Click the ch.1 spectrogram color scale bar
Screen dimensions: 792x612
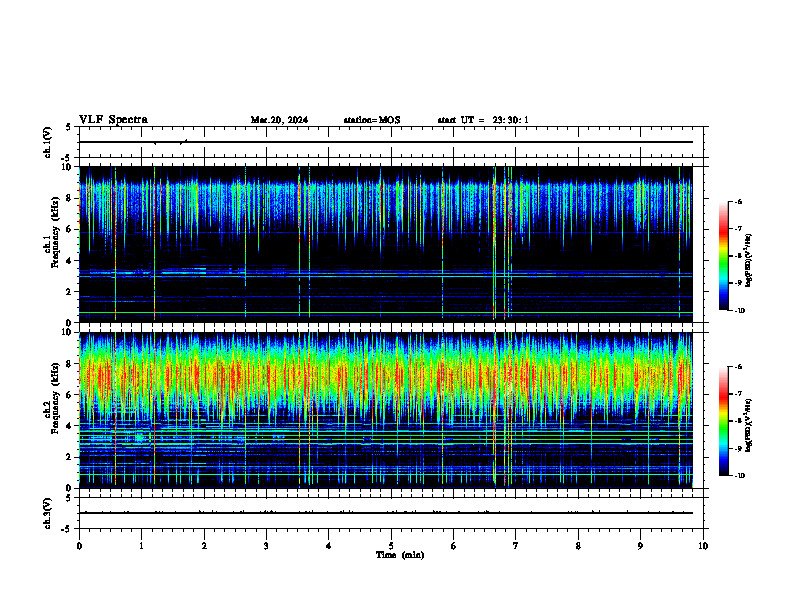(723, 256)
